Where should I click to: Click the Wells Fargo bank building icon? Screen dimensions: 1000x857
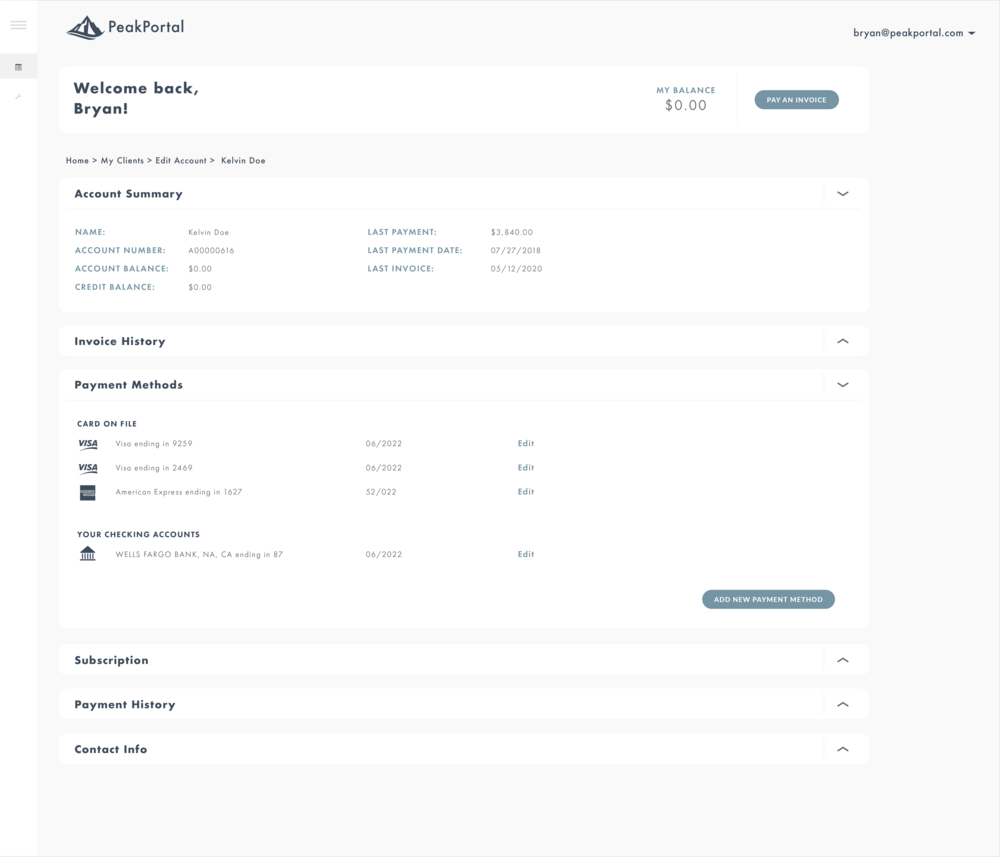pyautogui.click(x=88, y=553)
